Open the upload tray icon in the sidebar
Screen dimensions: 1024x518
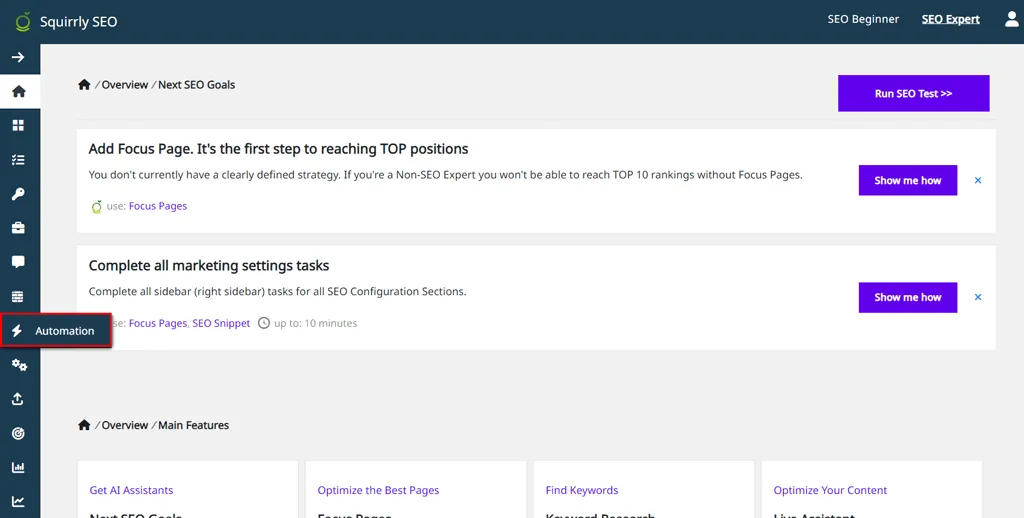coord(18,399)
